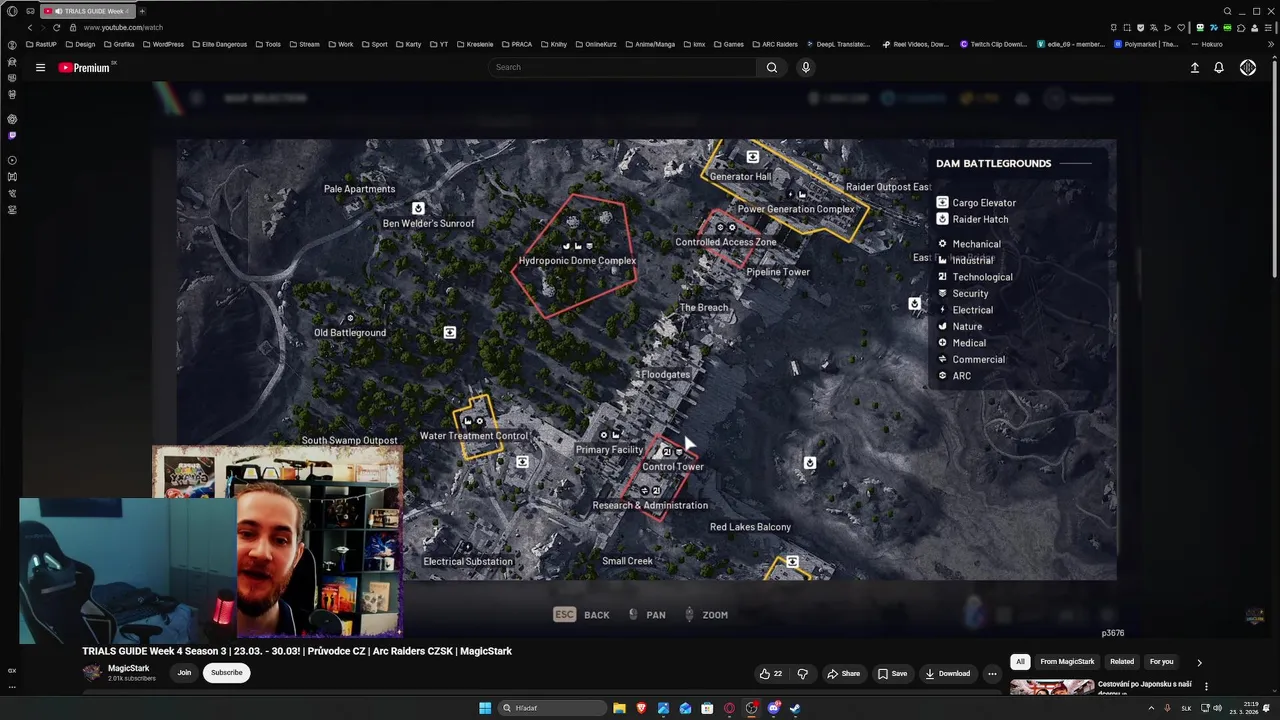Viewport: 1280px width, 720px height.
Task: Open the MagicStark channel name link
Action: 128,668
